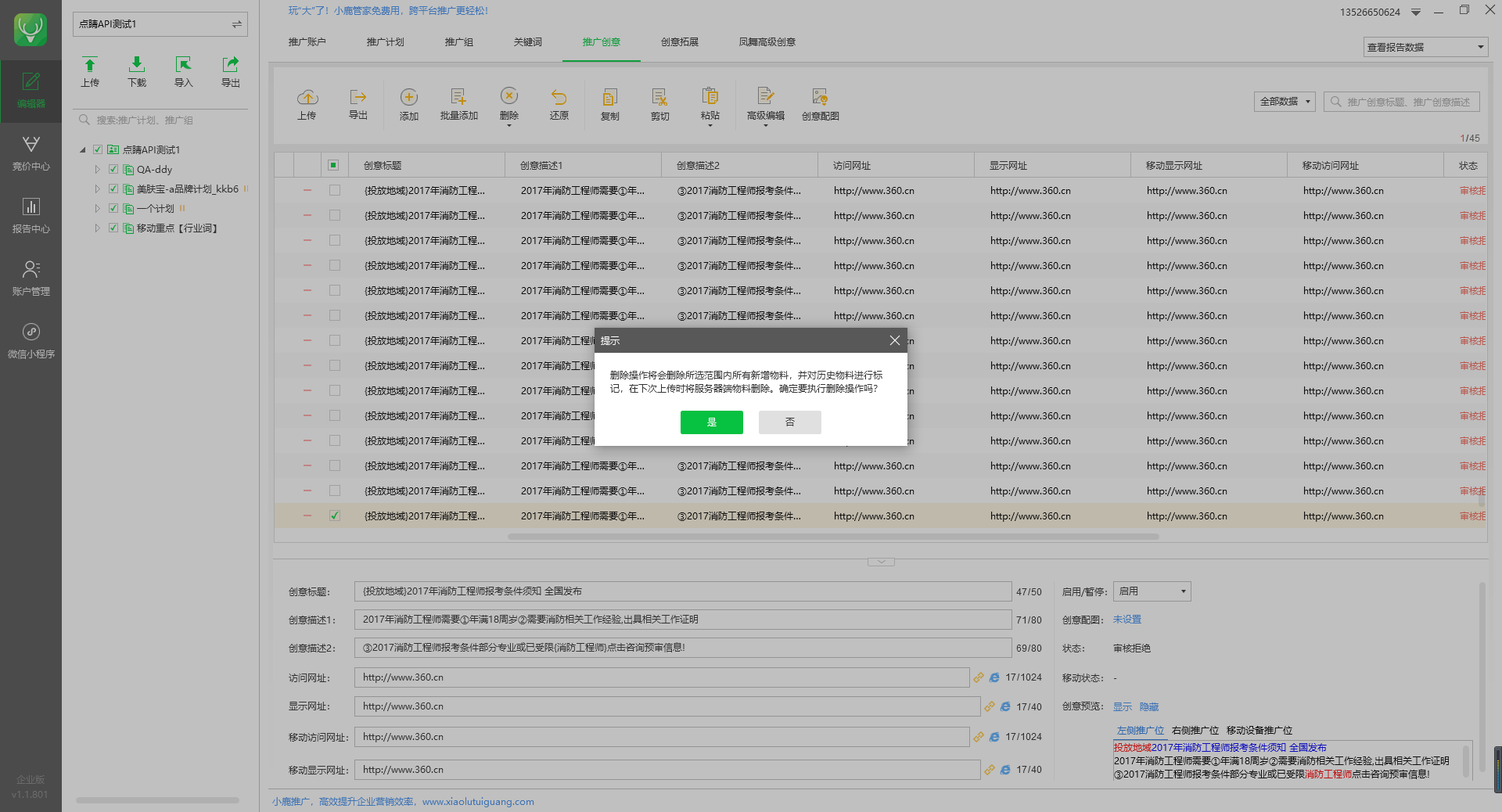Open the www.xiaolutuiguang.com footer link
This screenshot has height=812, width=1502.
478,802
